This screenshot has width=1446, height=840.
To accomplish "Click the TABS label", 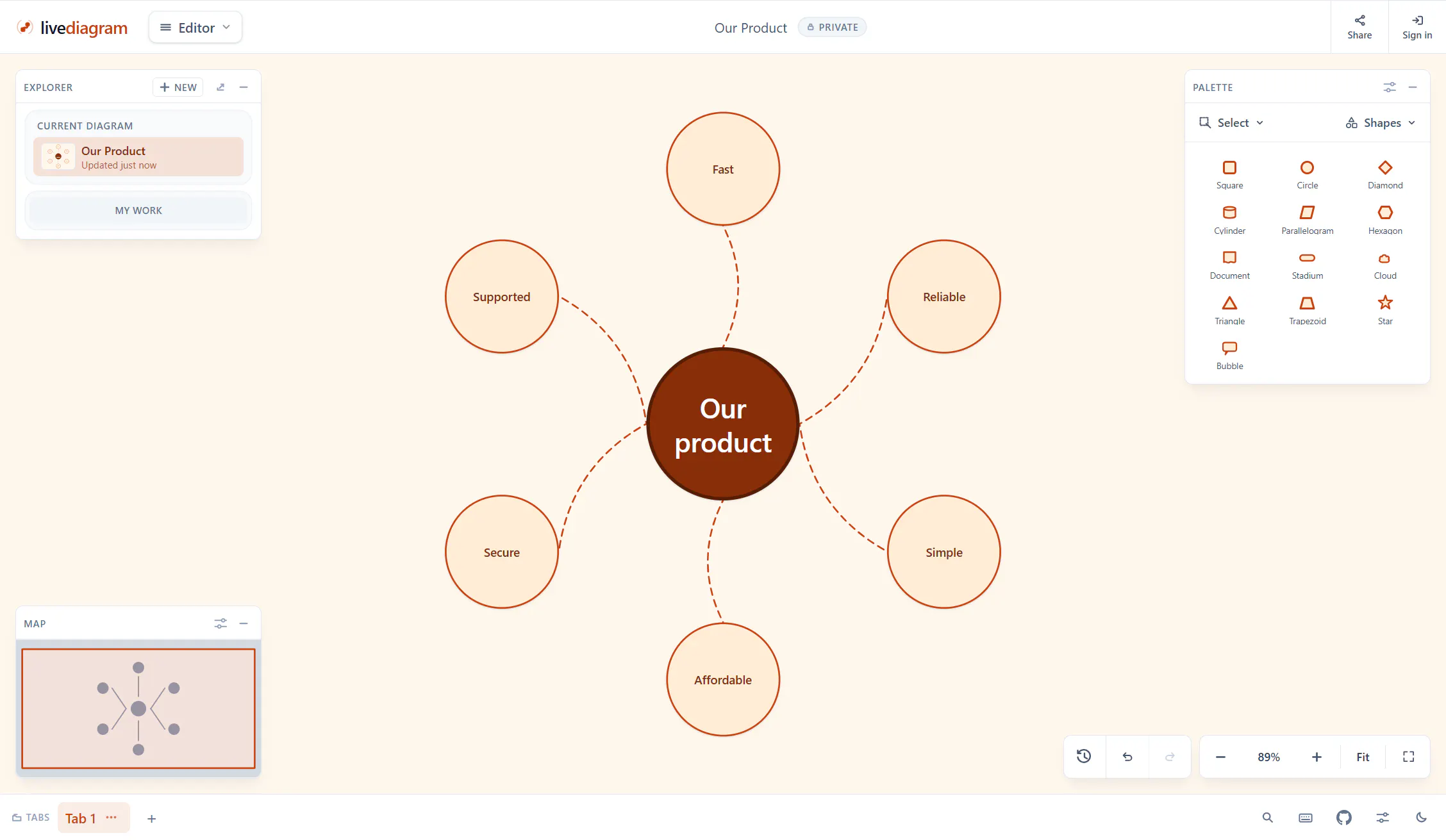I will click(31, 818).
